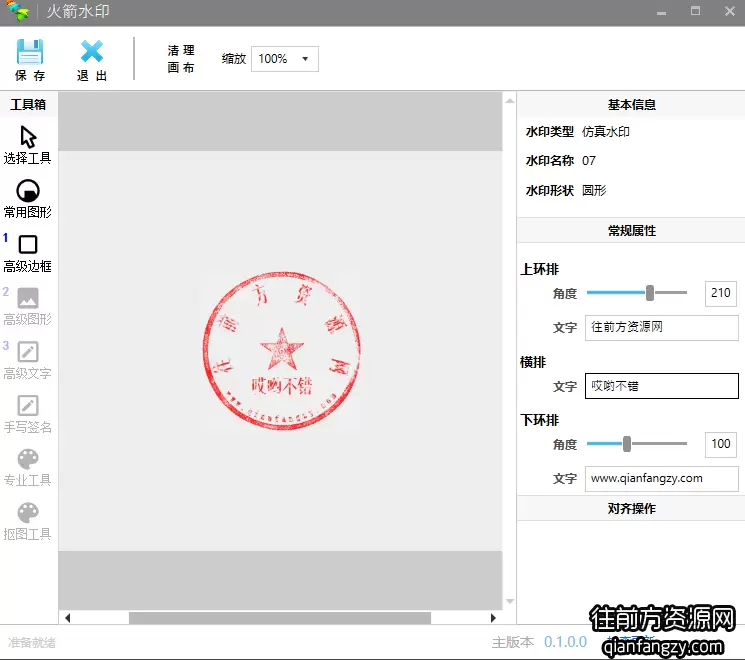Edit upper ring text field 往前方资源网
Viewport: 745px width, 660px height.
point(661,327)
